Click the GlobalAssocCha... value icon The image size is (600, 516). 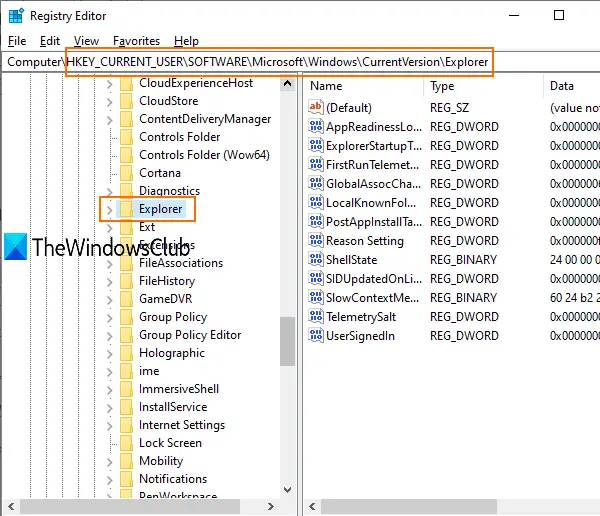[316, 183]
